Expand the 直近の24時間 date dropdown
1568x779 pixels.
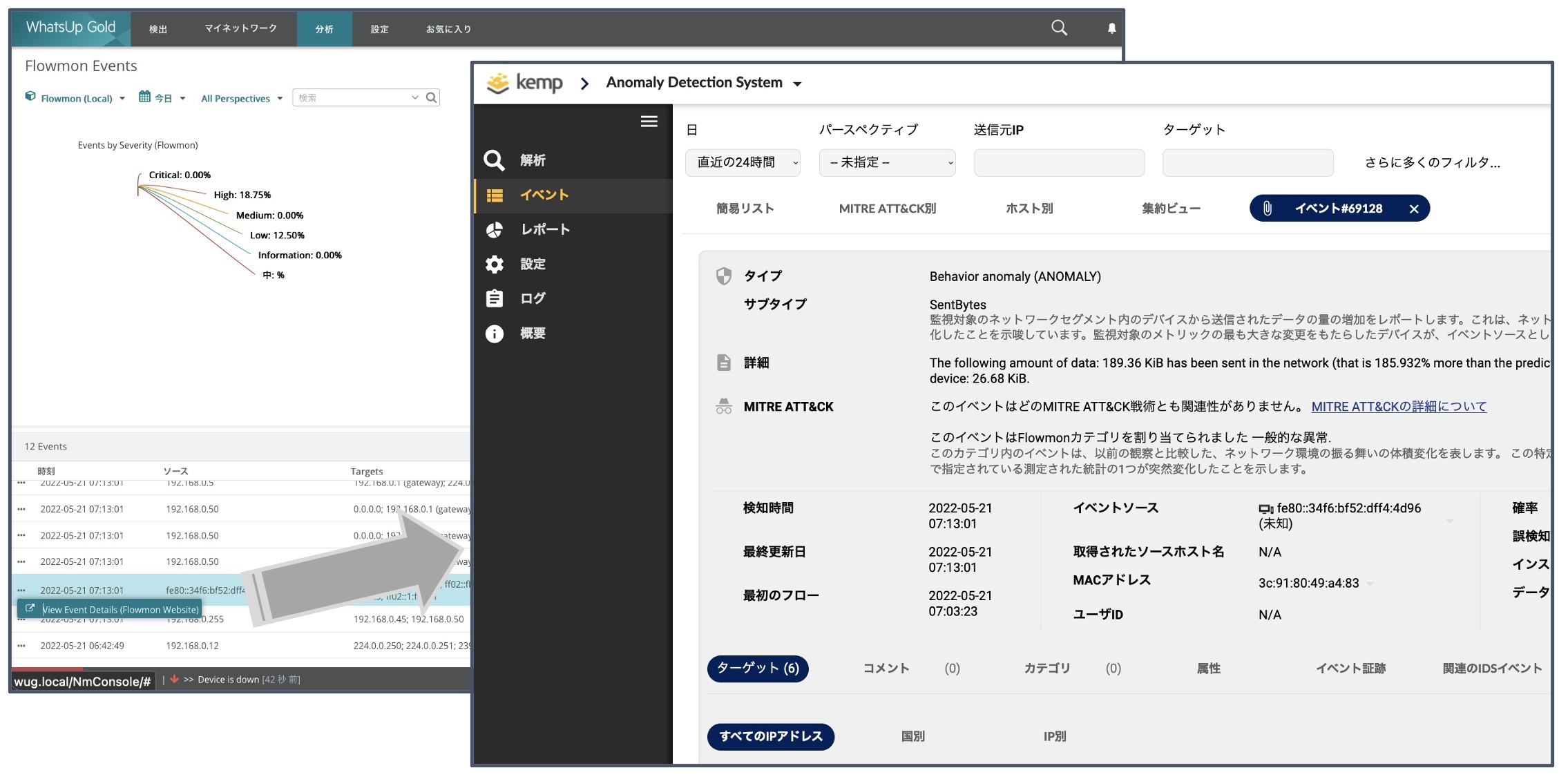743,163
